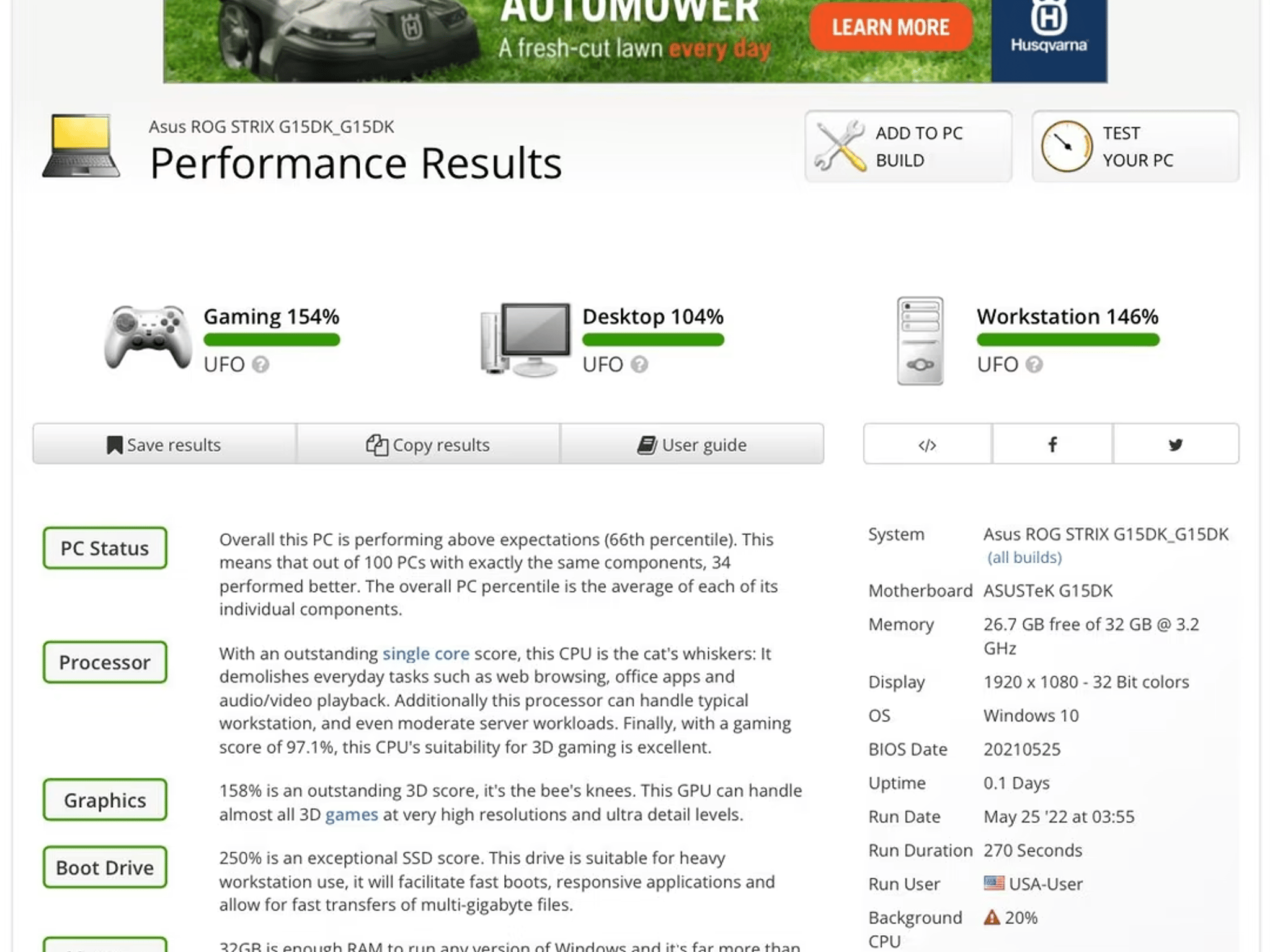Click the USA-User run user text
The width and height of the screenshot is (1270, 952).
[1046, 884]
